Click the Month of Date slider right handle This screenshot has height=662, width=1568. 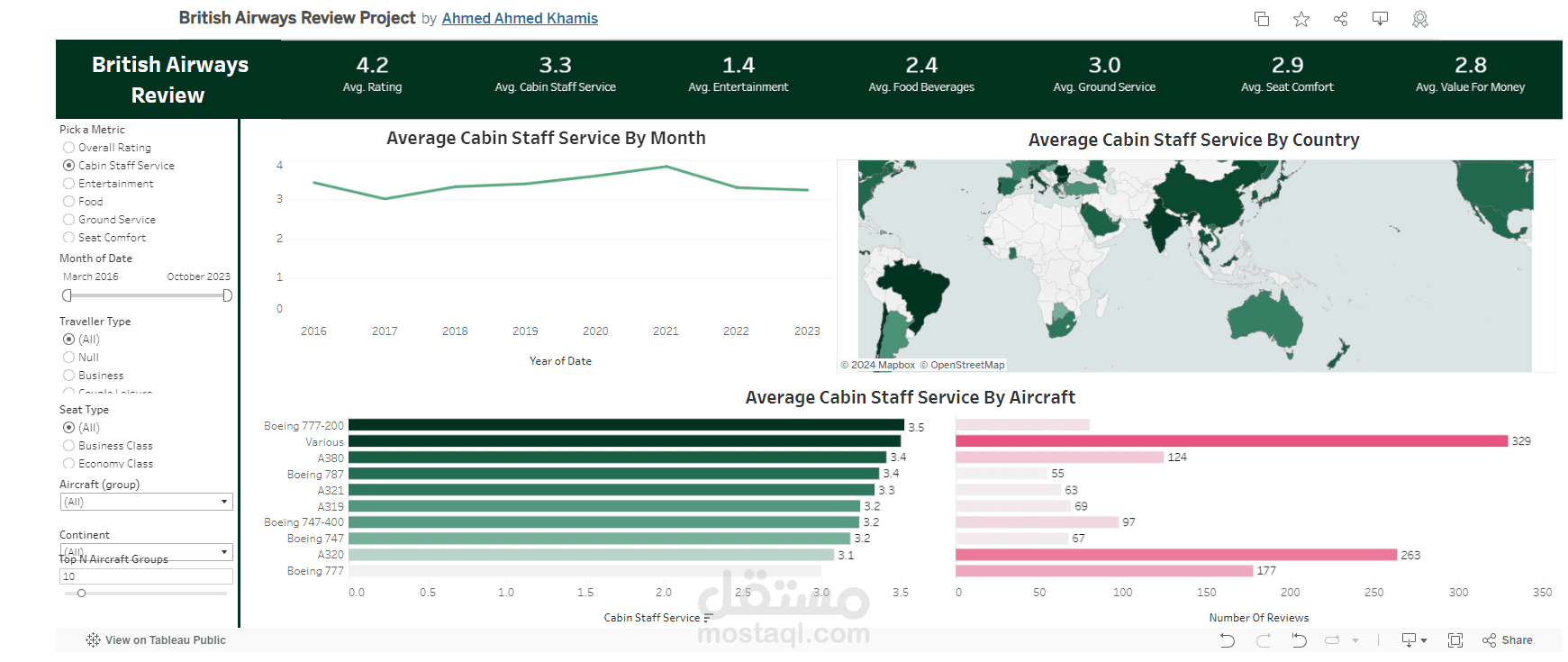(x=227, y=295)
